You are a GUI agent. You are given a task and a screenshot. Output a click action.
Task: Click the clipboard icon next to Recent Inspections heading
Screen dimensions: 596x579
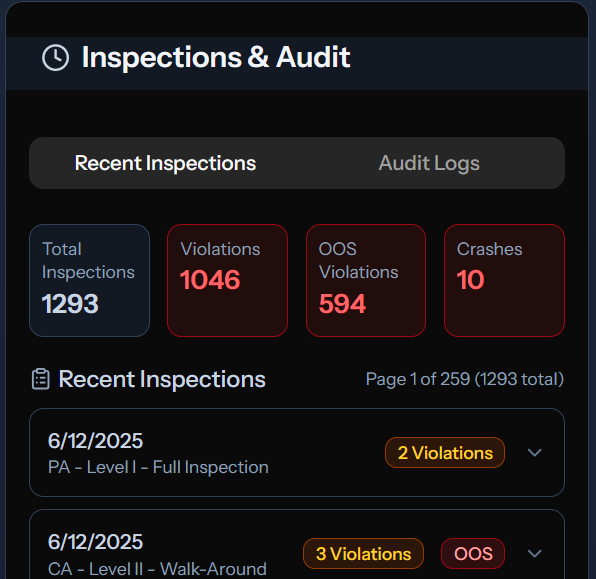point(41,379)
